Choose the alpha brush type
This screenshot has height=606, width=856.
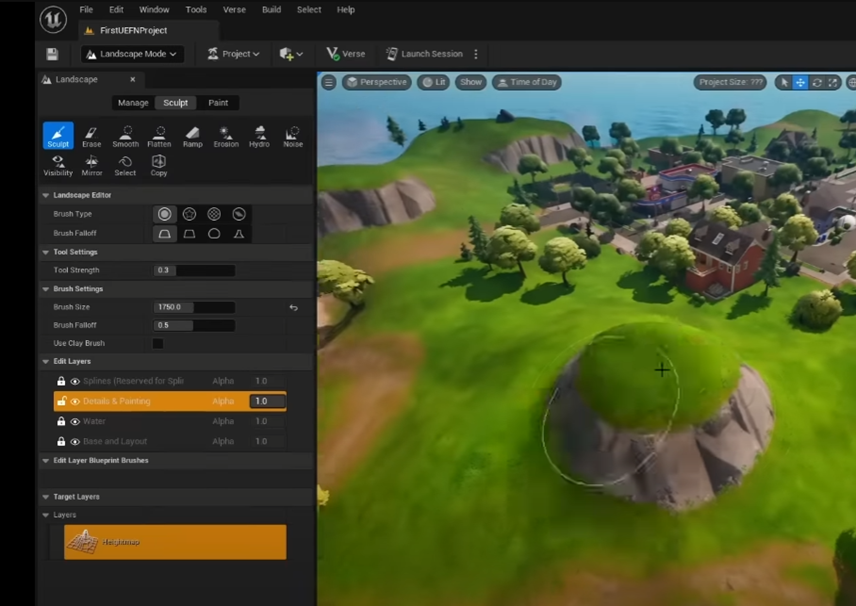click(x=189, y=214)
